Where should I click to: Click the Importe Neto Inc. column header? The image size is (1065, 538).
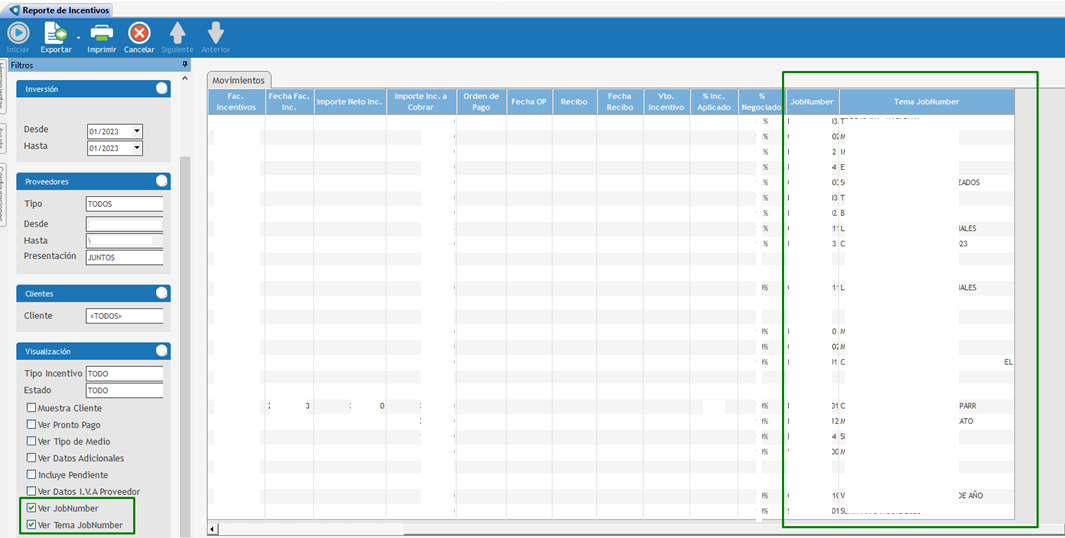tap(350, 102)
